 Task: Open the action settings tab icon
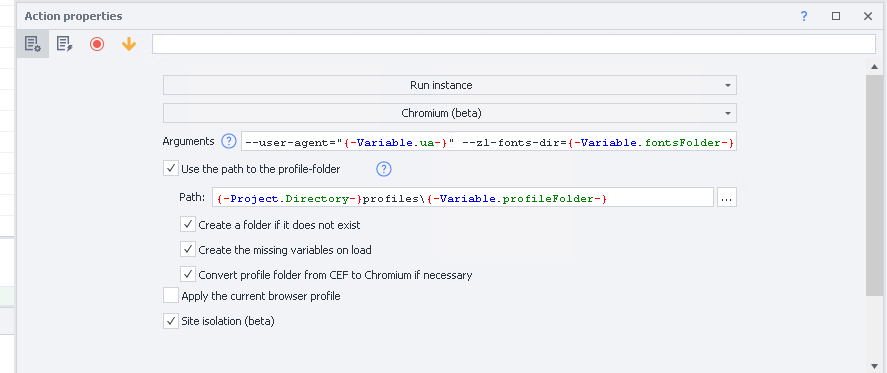(32, 44)
